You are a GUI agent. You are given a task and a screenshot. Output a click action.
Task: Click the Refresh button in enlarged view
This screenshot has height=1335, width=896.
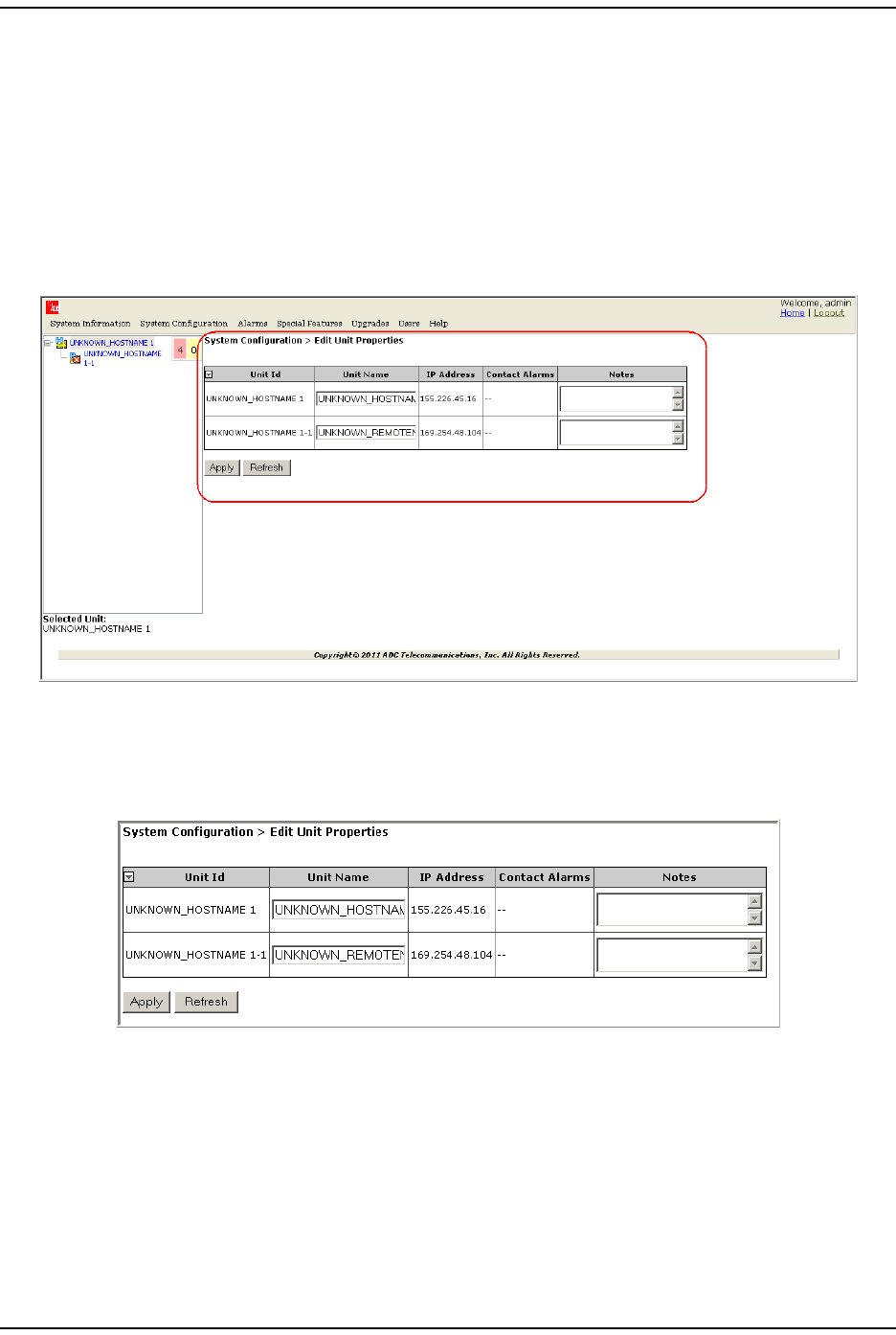pyautogui.click(x=206, y=1002)
